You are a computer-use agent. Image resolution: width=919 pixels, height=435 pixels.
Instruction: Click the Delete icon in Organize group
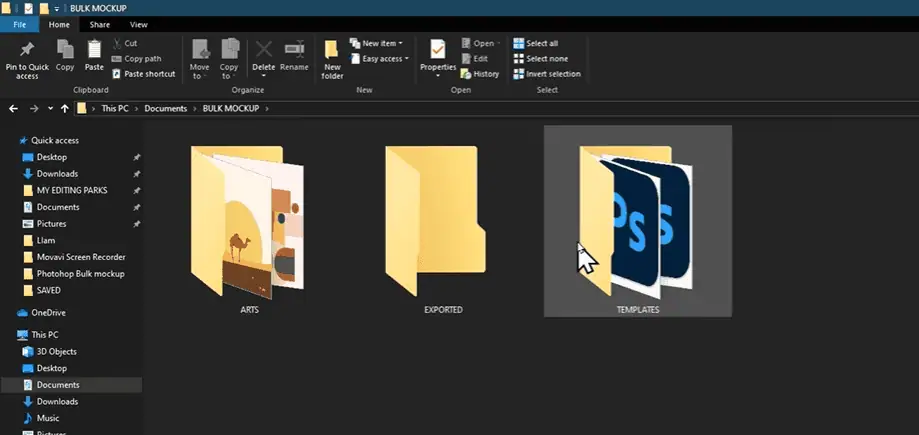click(263, 50)
